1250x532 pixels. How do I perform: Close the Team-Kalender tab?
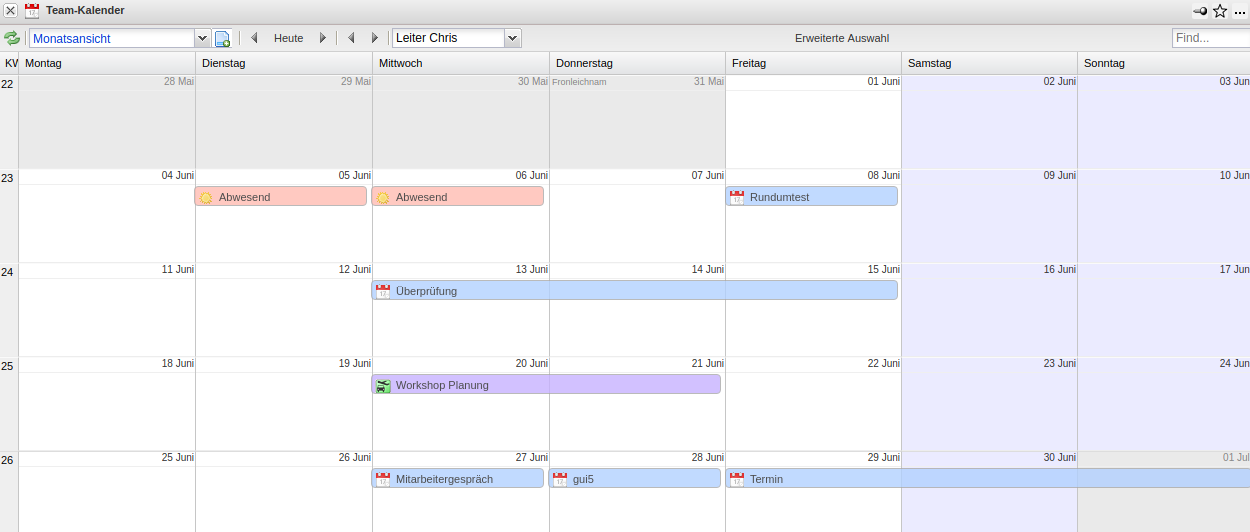click(x=10, y=11)
